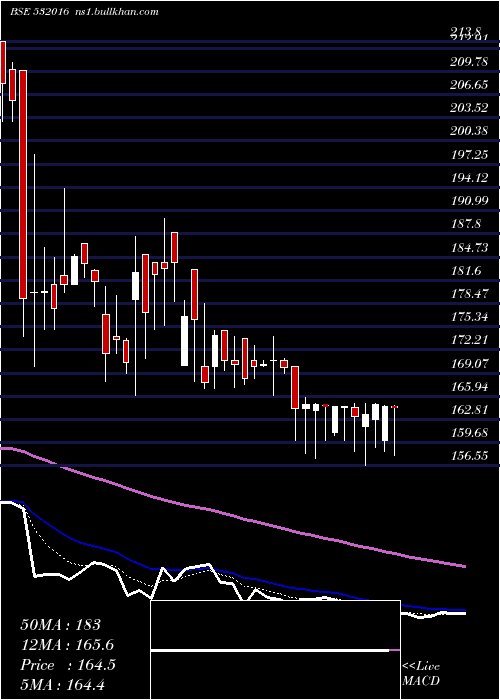This screenshot has height=700, width=500.
Task: Select the 197.25 price axis label
Action: pyautogui.click(x=469, y=155)
